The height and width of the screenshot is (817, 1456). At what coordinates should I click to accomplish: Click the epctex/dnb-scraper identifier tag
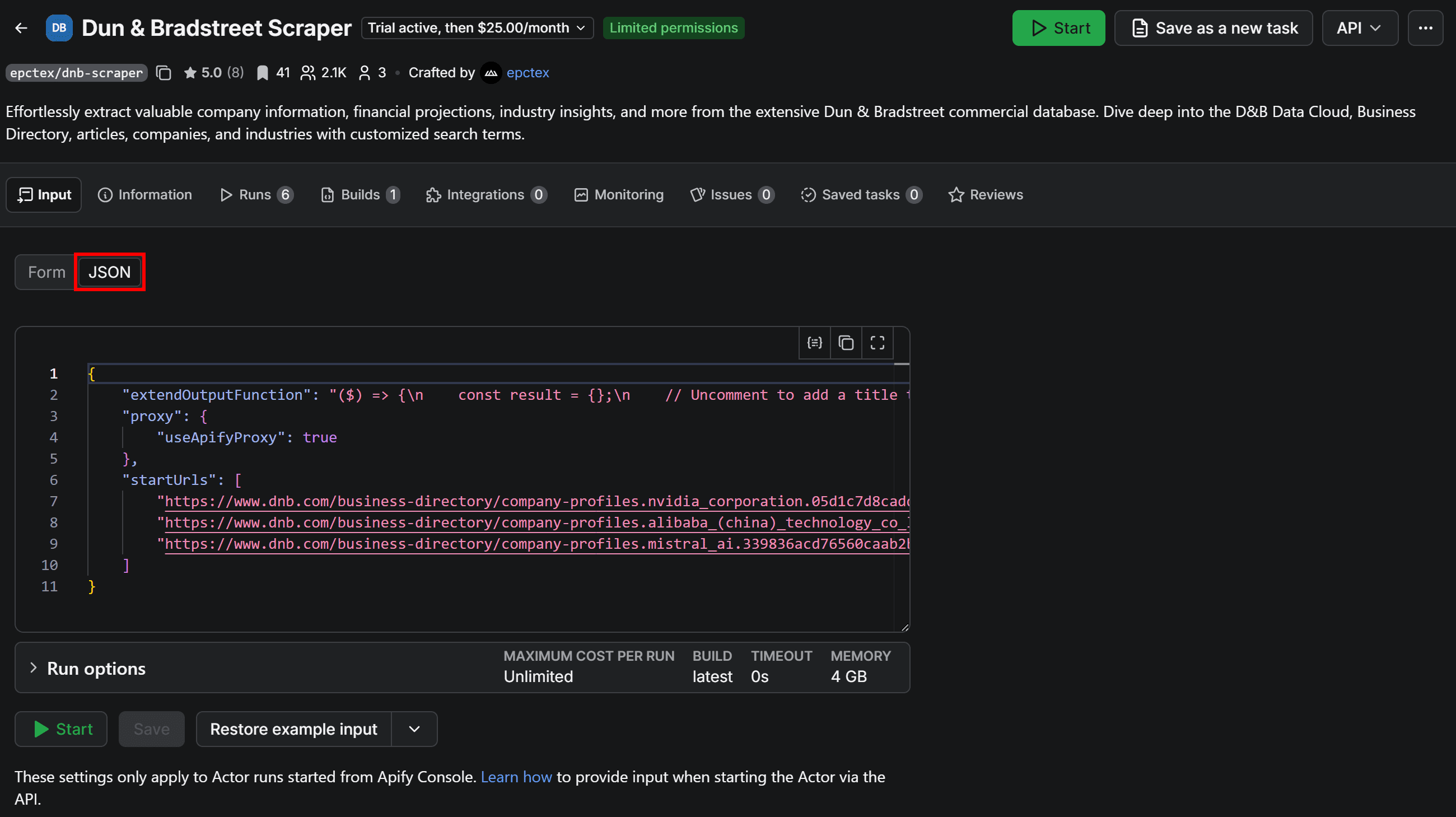tap(76, 73)
